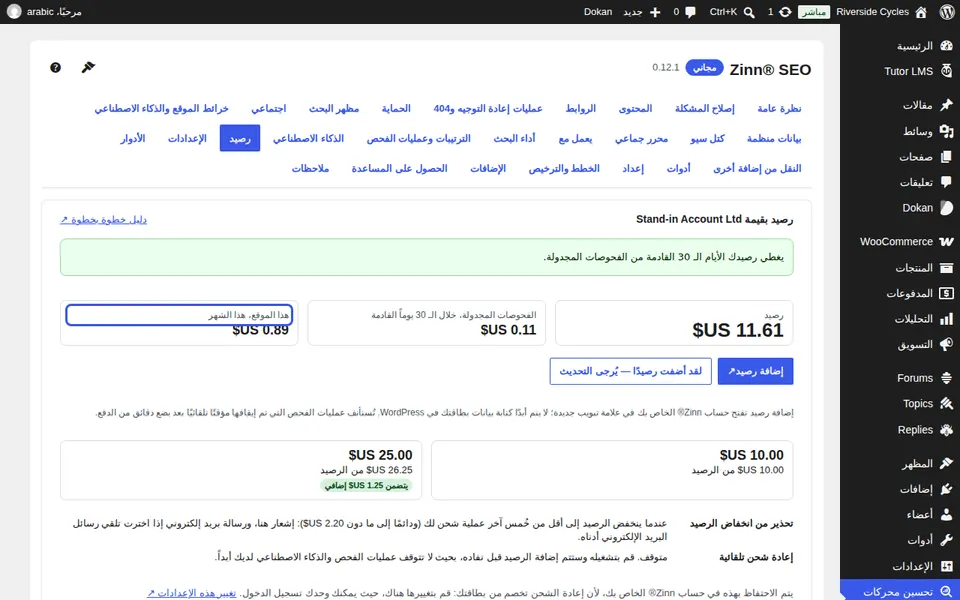Screen dimensions: 960x600
Task: Open التحليلات analytics bar-chart icon
Action: (947, 319)
